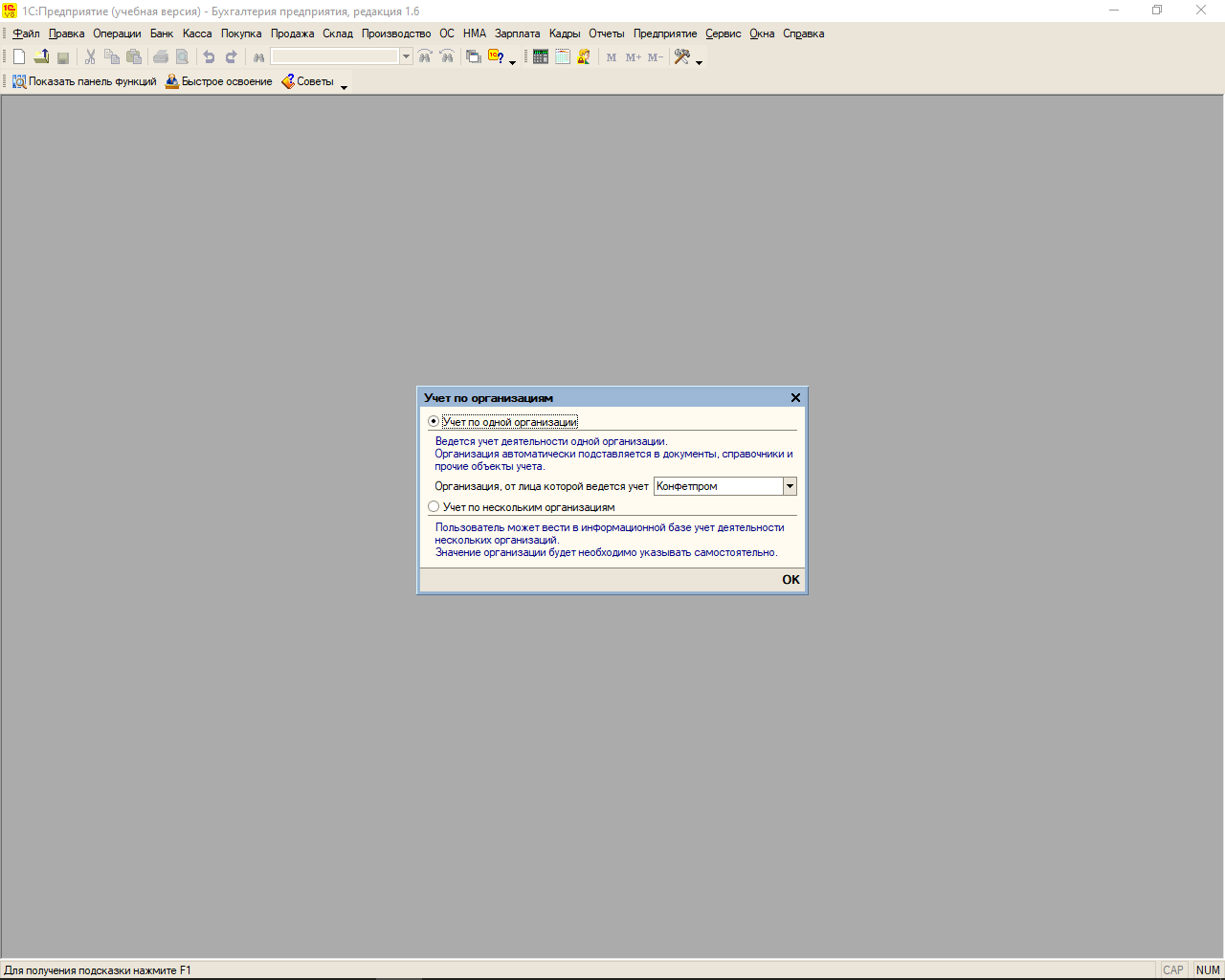1225x980 pixels.
Task: Click the tools hammer-and-wrench icon
Action: point(682,57)
